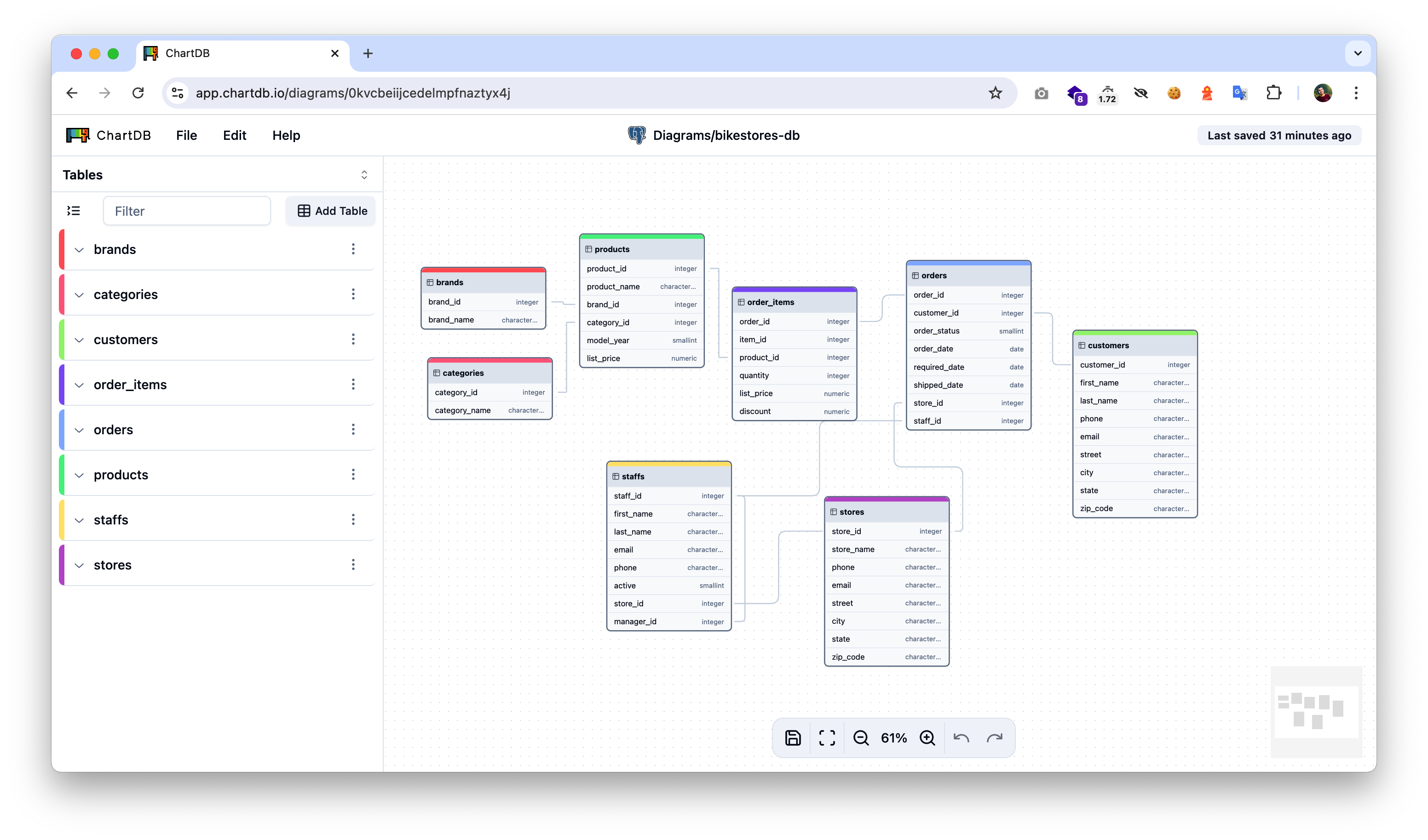Click the 61% zoom level button

click(893, 737)
